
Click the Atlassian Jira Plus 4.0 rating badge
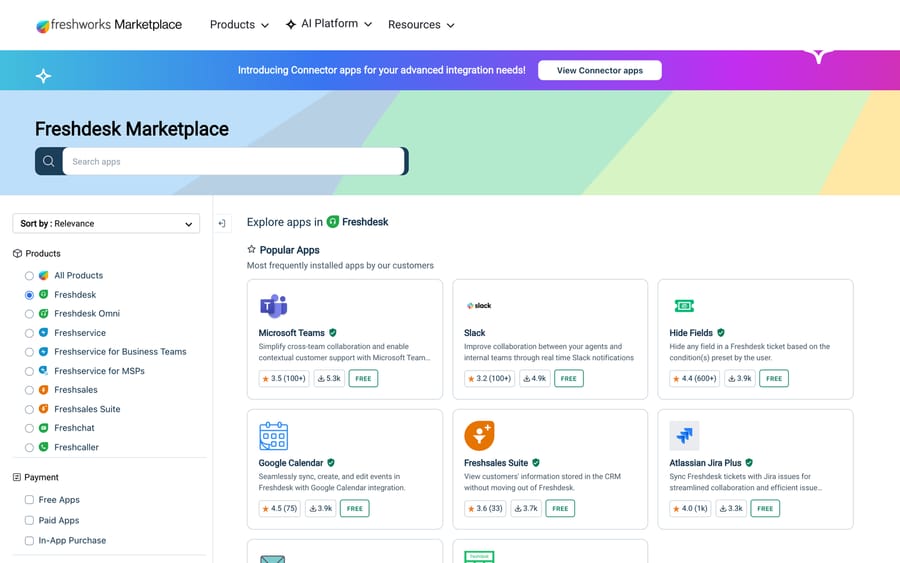pos(690,508)
